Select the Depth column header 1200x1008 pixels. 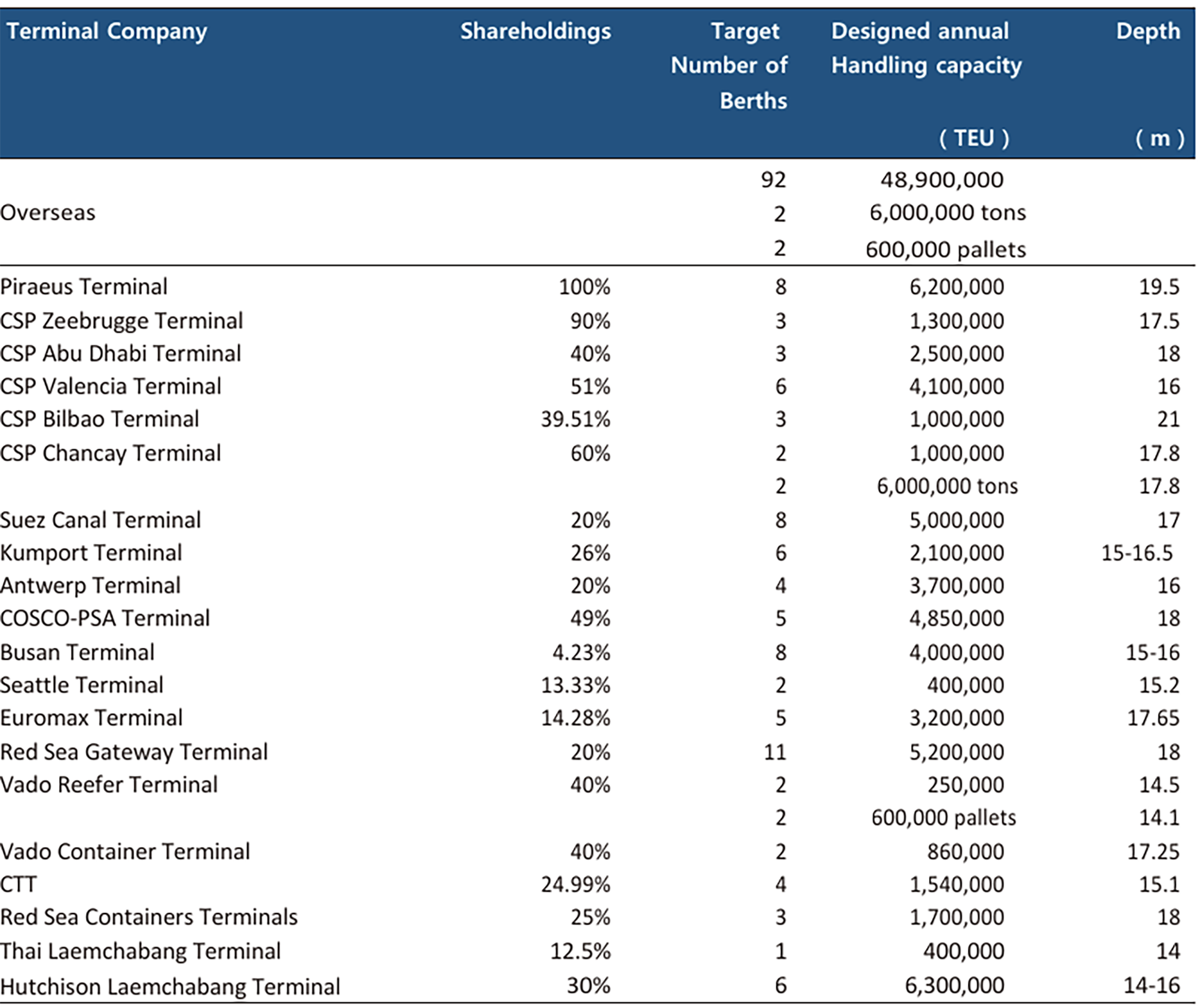click(1147, 31)
